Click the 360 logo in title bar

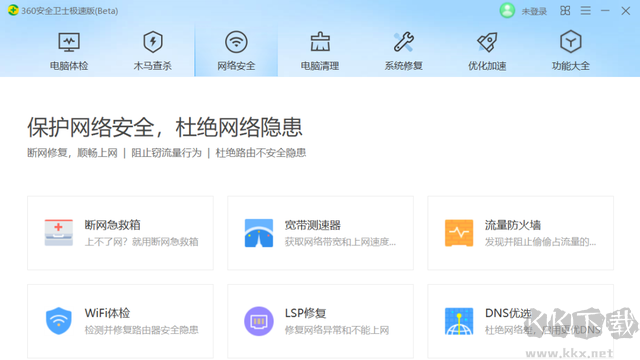13,10
